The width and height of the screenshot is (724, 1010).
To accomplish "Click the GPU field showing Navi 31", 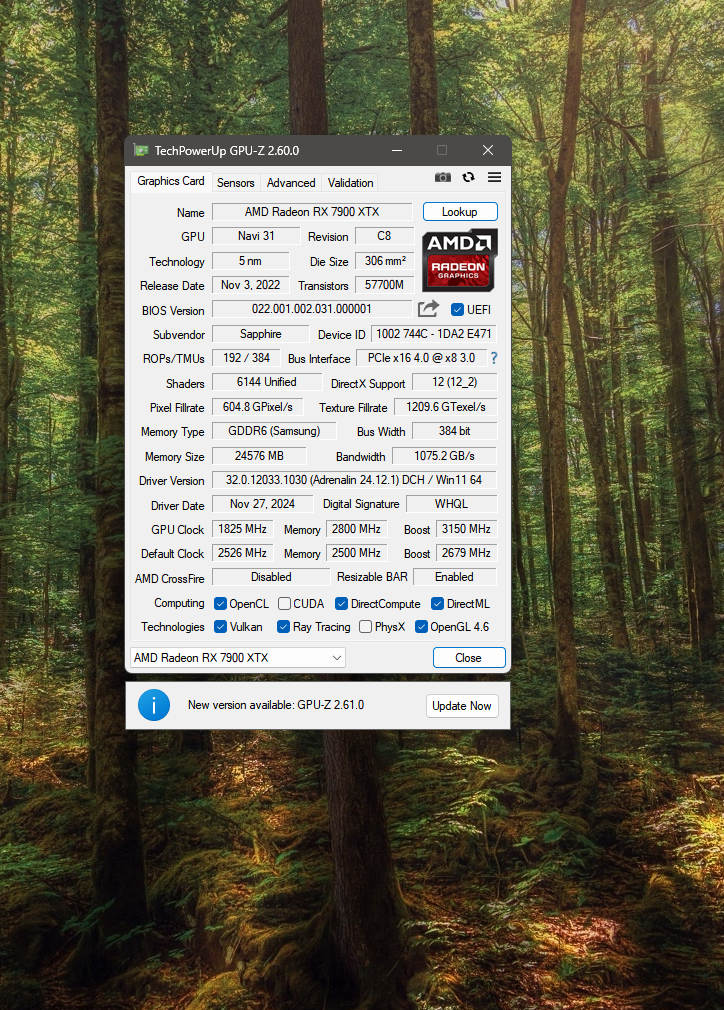I will pyautogui.click(x=256, y=236).
